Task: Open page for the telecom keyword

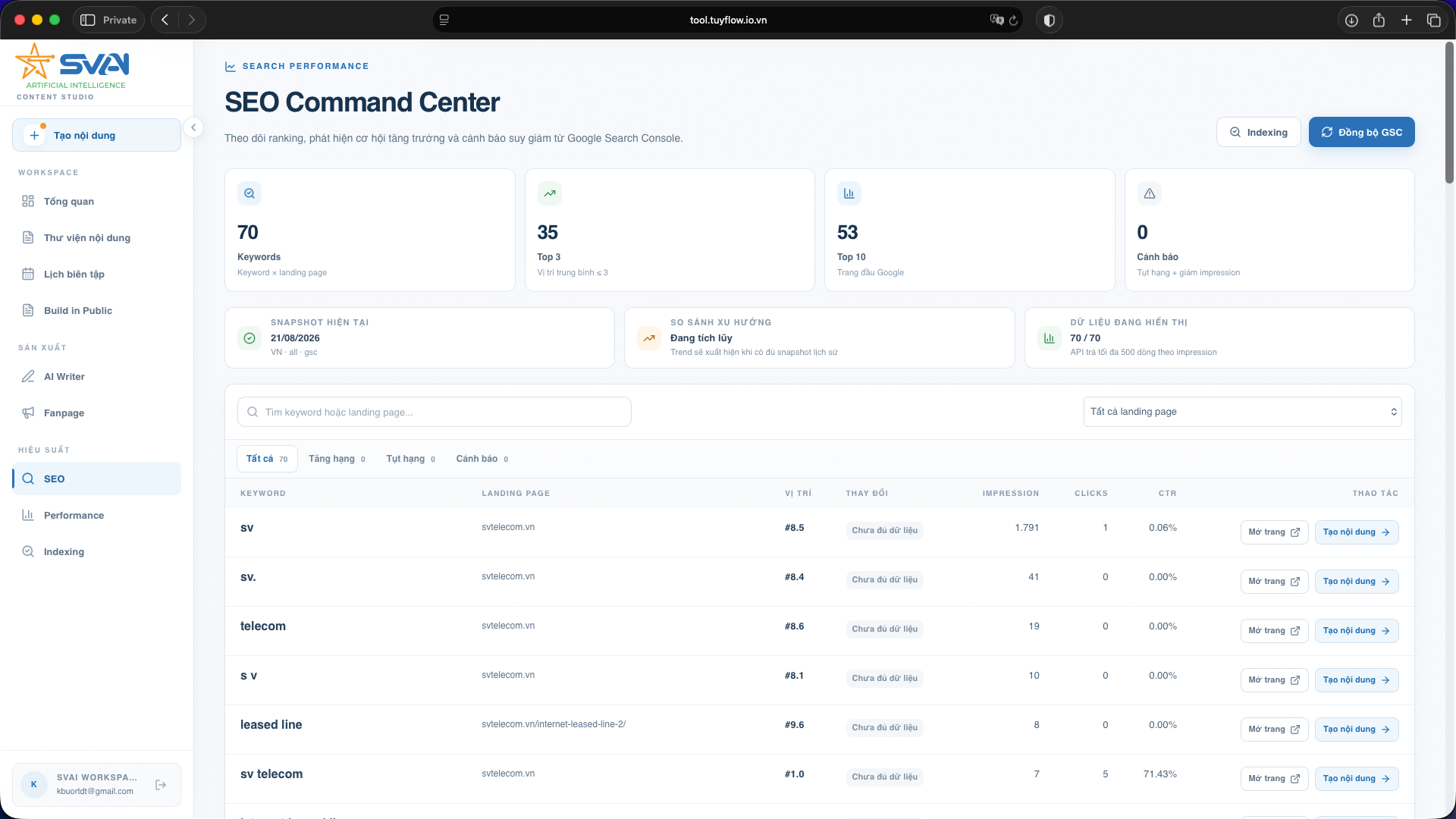Action: (x=1274, y=631)
